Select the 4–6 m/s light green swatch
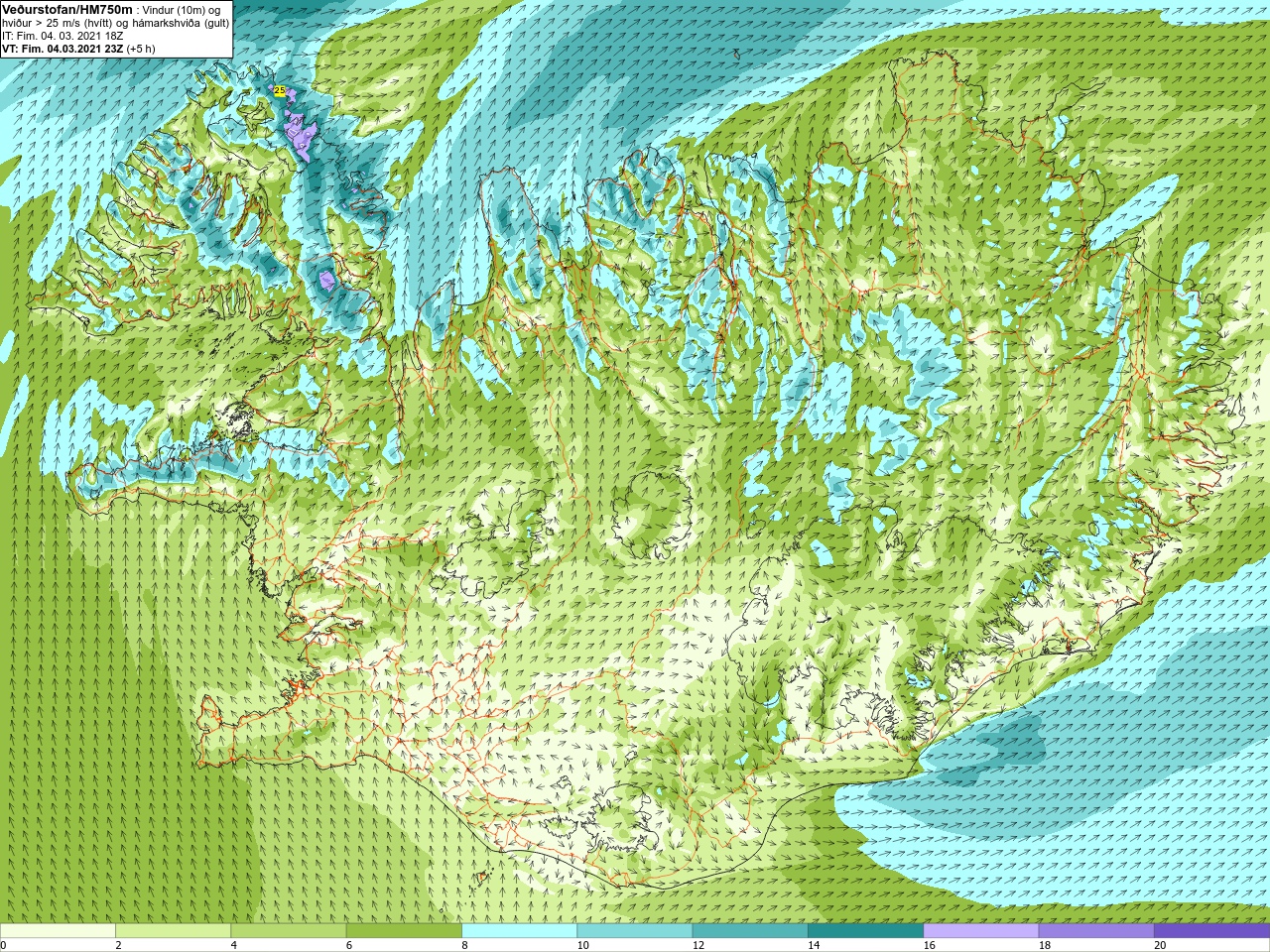1270x952 pixels. tap(288, 931)
